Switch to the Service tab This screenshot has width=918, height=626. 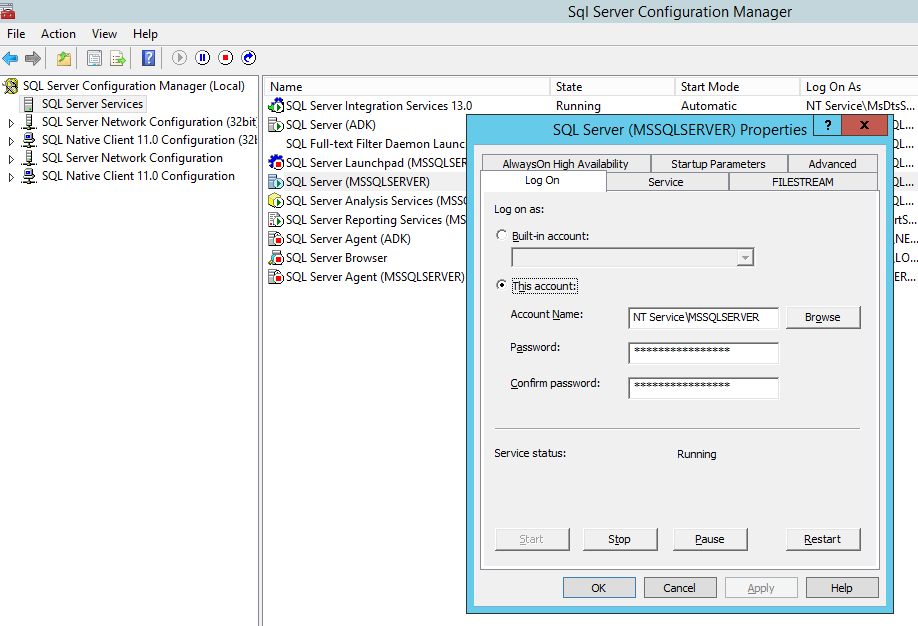(666, 182)
